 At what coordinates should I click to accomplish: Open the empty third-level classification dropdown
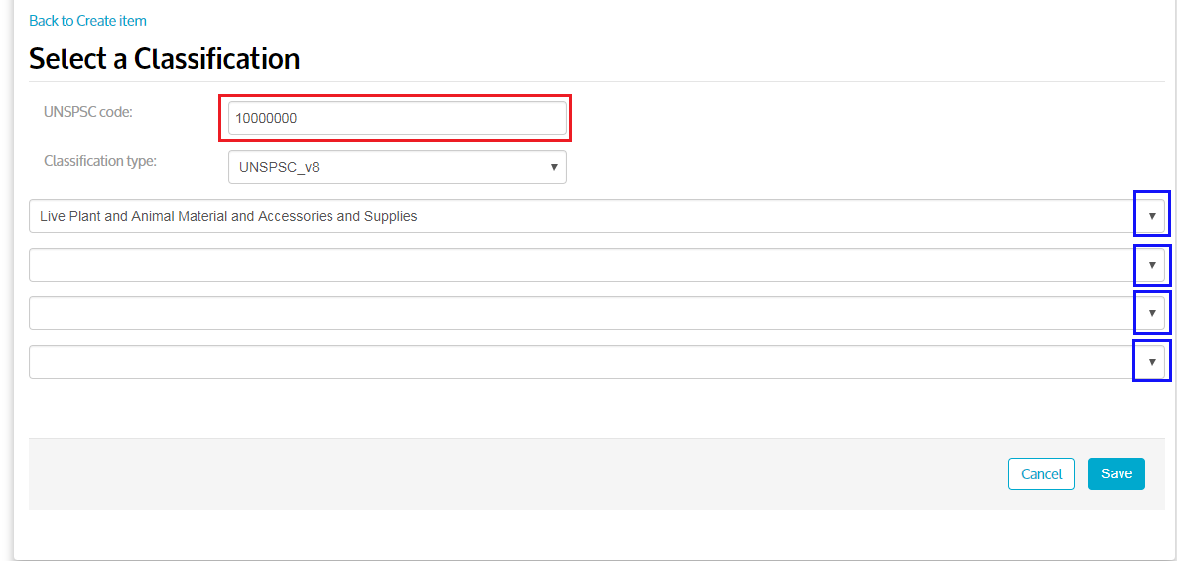(597, 313)
